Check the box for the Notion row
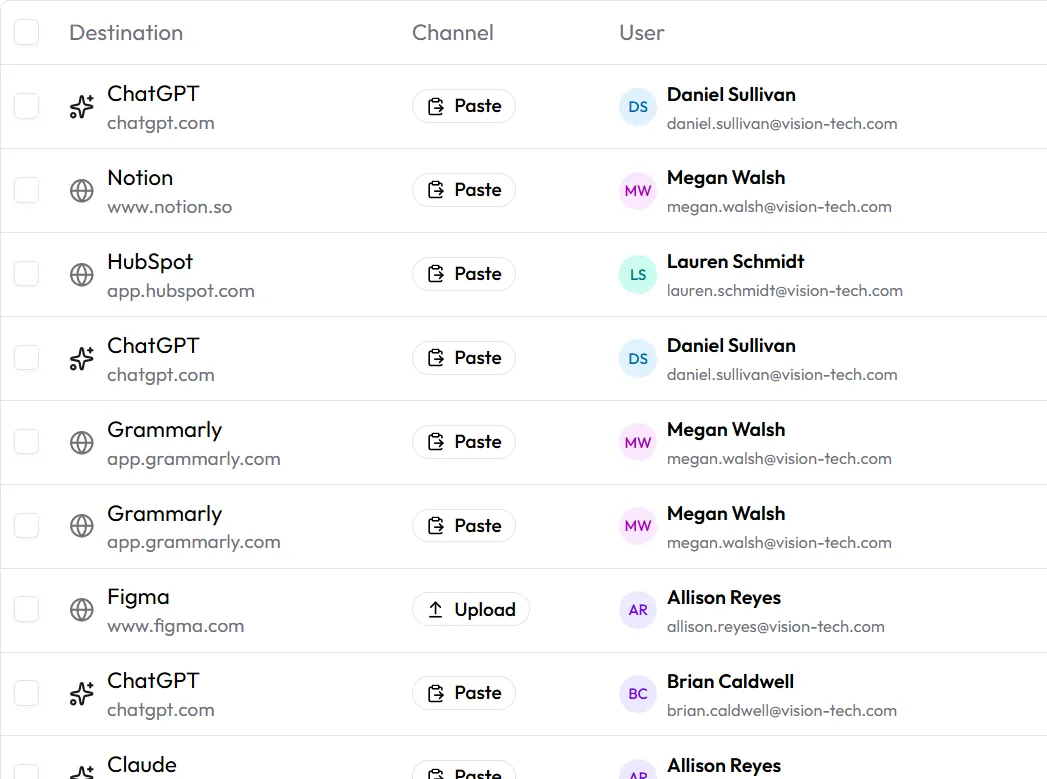This screenshot has width=1047, height=779. coord(27,190)
